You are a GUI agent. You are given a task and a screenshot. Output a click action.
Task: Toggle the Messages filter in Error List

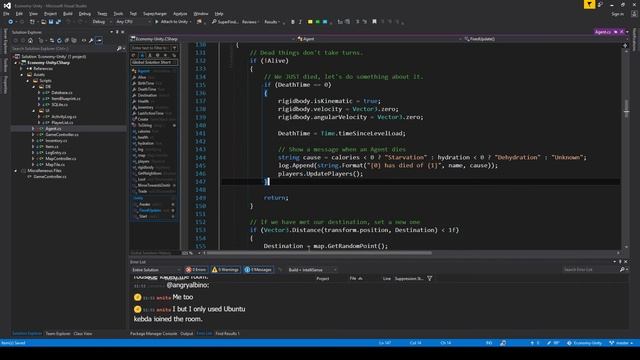(258, 270)
